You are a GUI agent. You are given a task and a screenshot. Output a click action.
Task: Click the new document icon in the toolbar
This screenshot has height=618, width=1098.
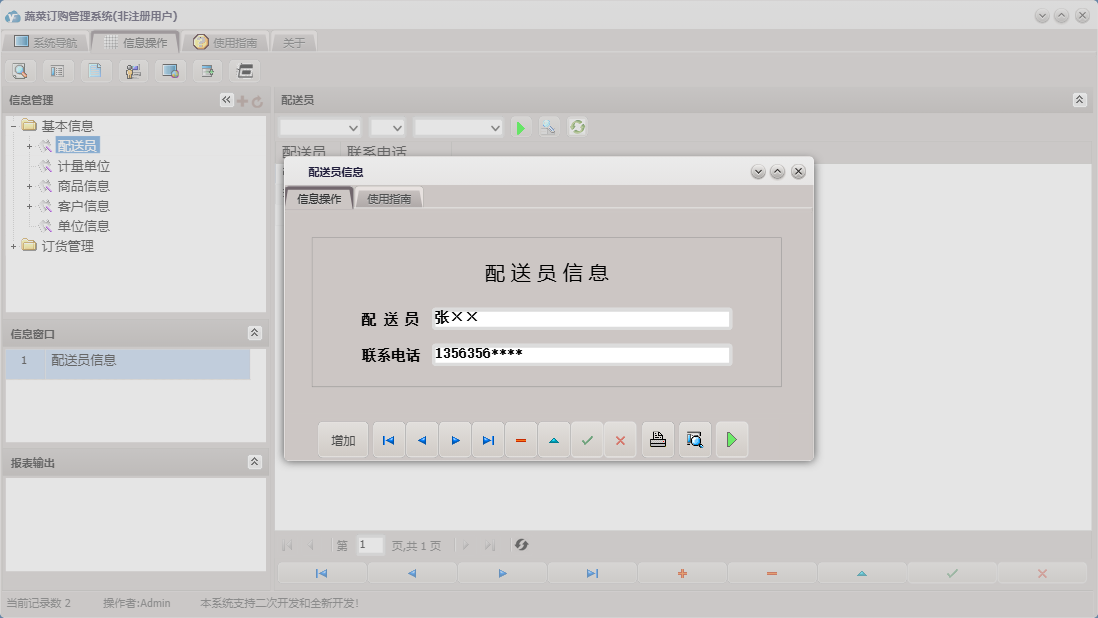click(x=95, y=71)
